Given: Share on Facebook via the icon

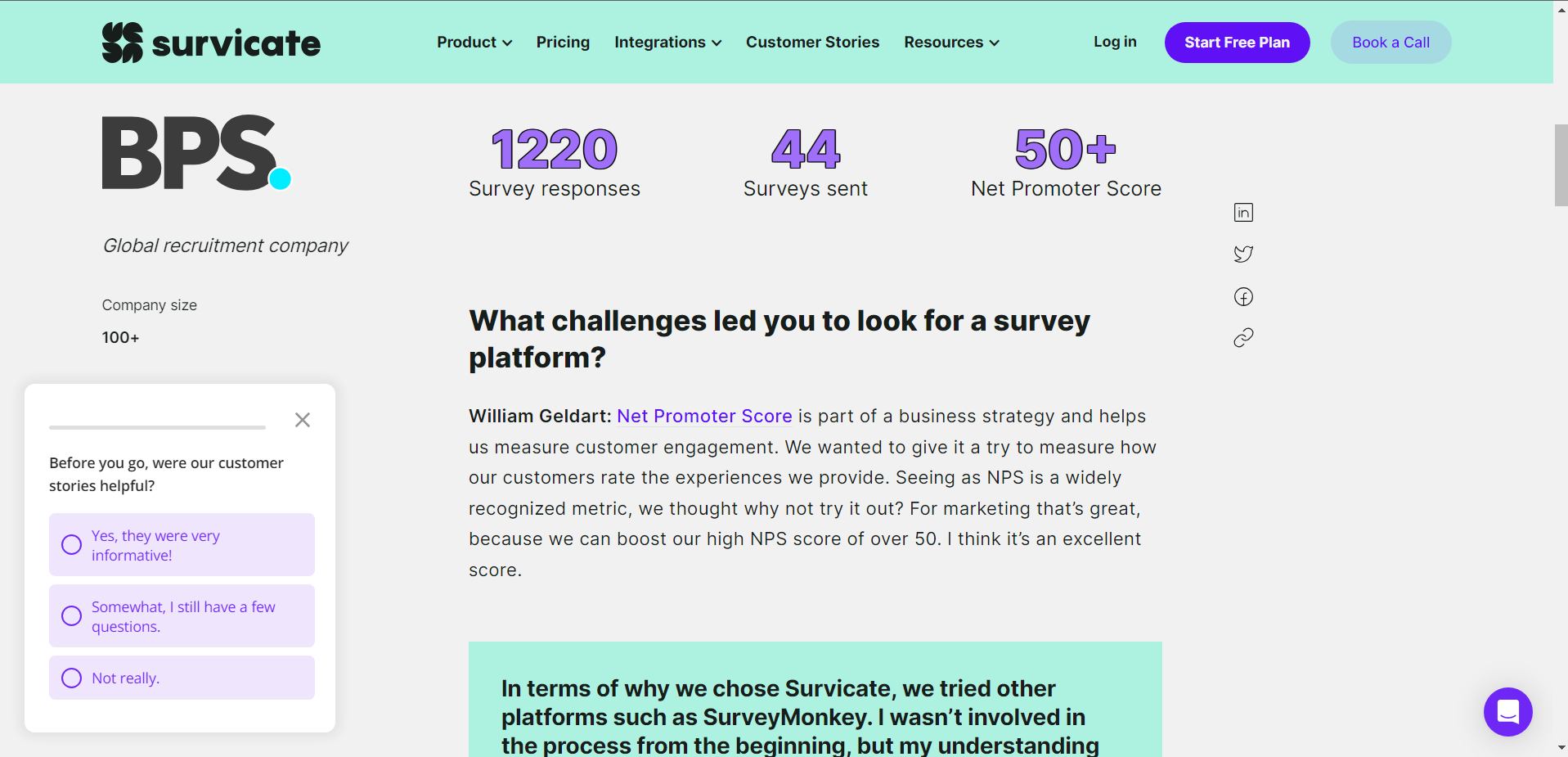Looking at the screenshot, I should [x=1243, y=296].
